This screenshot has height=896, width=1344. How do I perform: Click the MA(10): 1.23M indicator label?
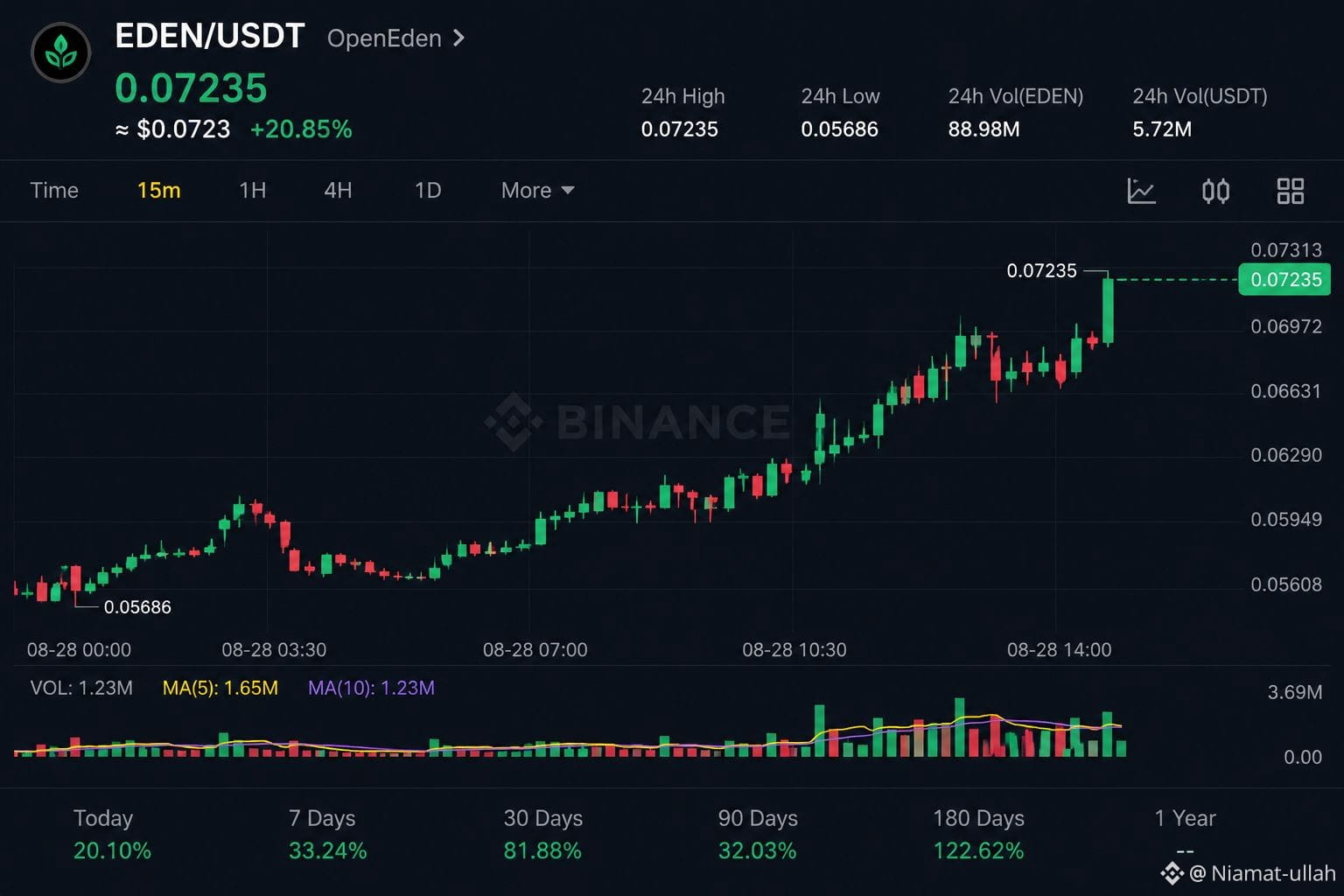coord(371,689)
